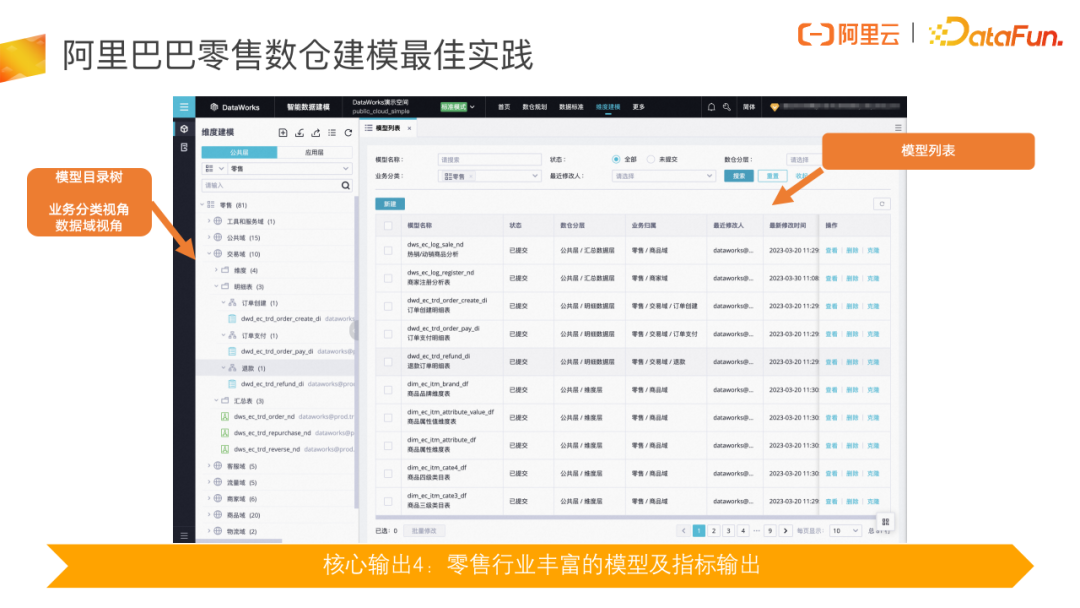
Task: Select the 未提交 radio button
Action: [649, 159]
